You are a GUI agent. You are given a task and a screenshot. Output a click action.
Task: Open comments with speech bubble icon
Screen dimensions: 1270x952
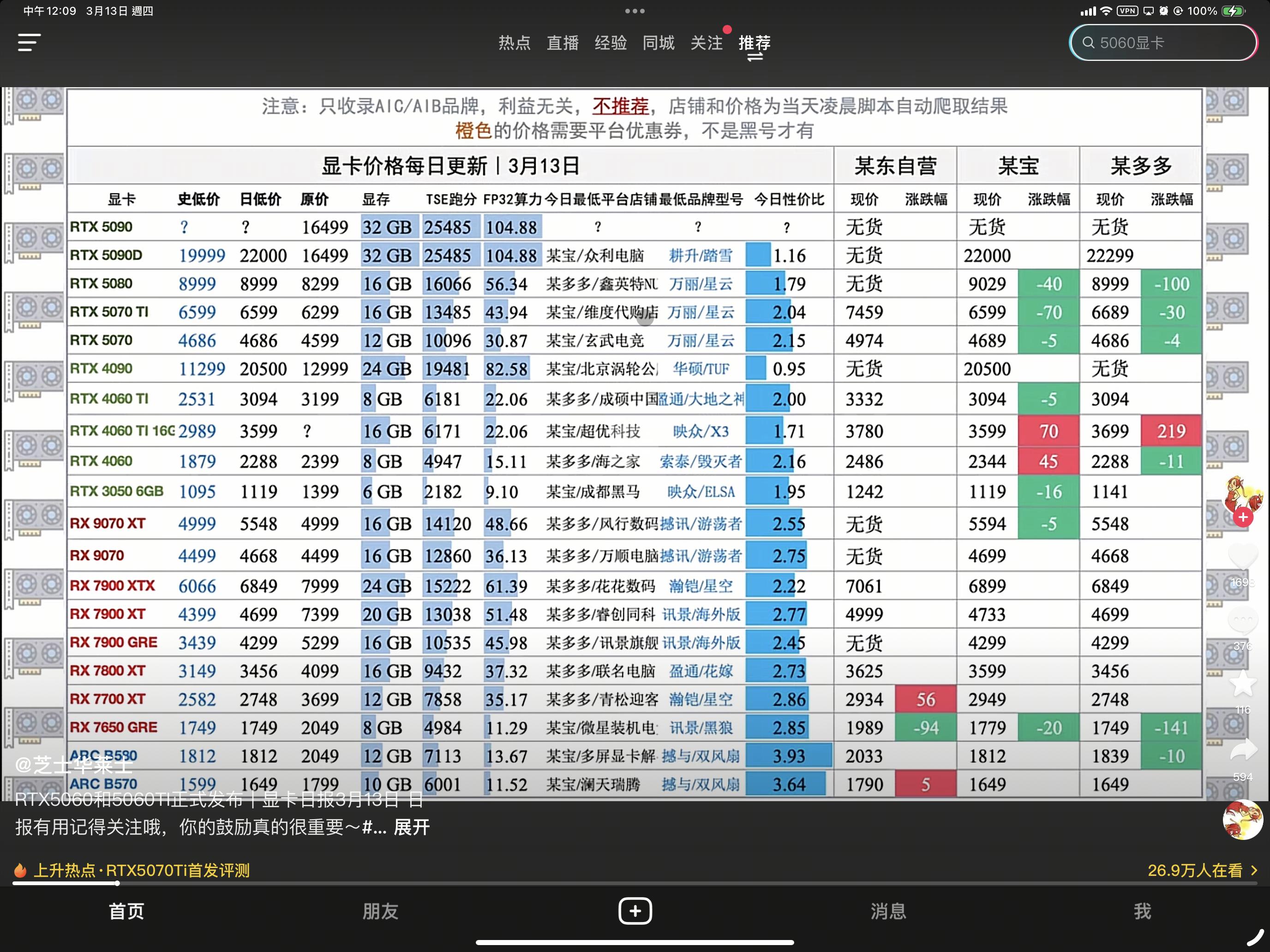tap(1243, 620)
